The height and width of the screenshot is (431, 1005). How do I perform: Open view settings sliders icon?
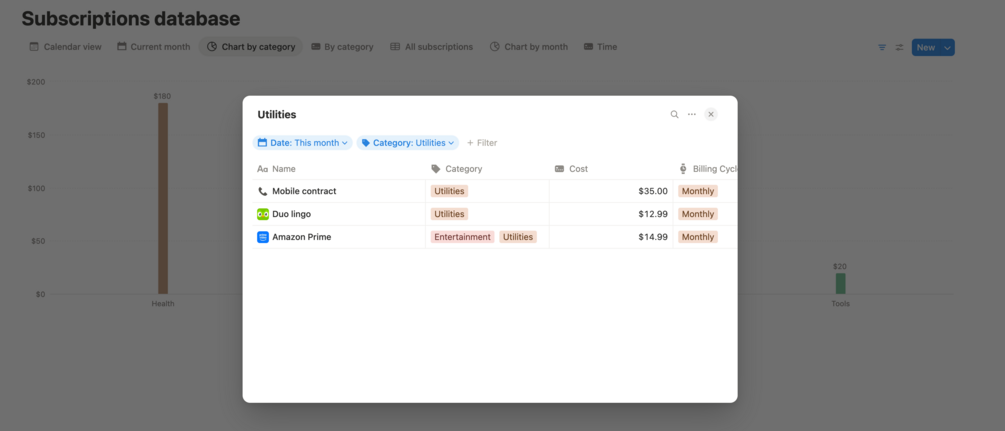pos(900,47)
